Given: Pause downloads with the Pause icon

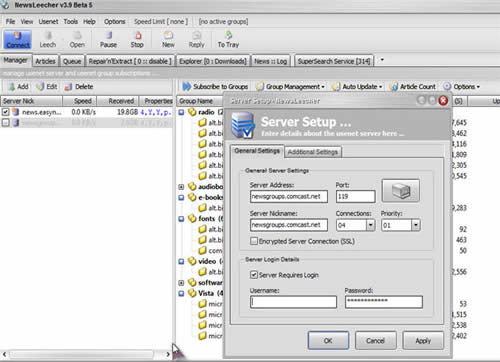Looking at the screenshot, I should pos(108,39).
